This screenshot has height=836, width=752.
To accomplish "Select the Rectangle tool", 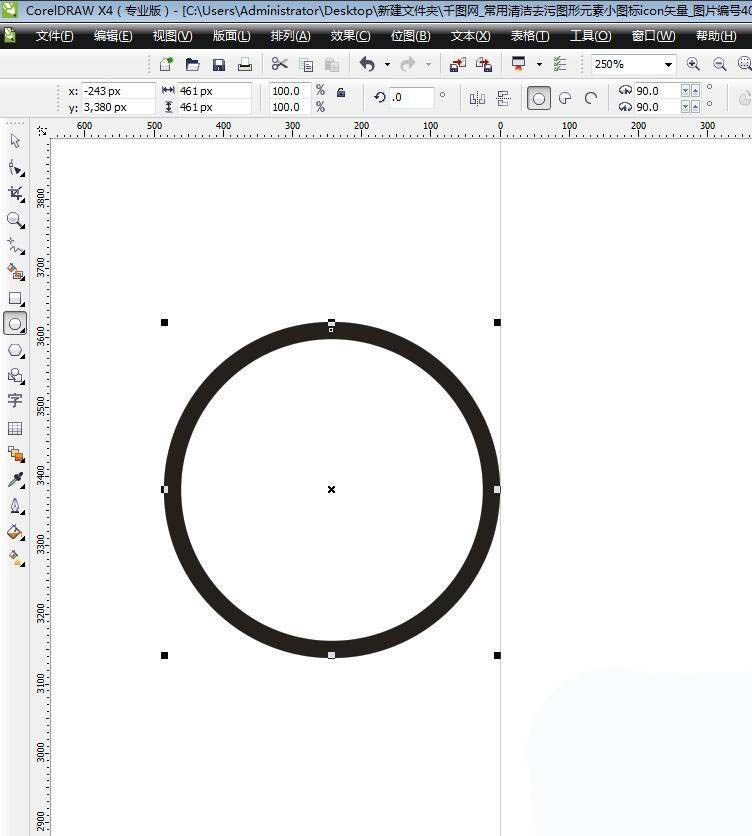I will coord(15,298).
